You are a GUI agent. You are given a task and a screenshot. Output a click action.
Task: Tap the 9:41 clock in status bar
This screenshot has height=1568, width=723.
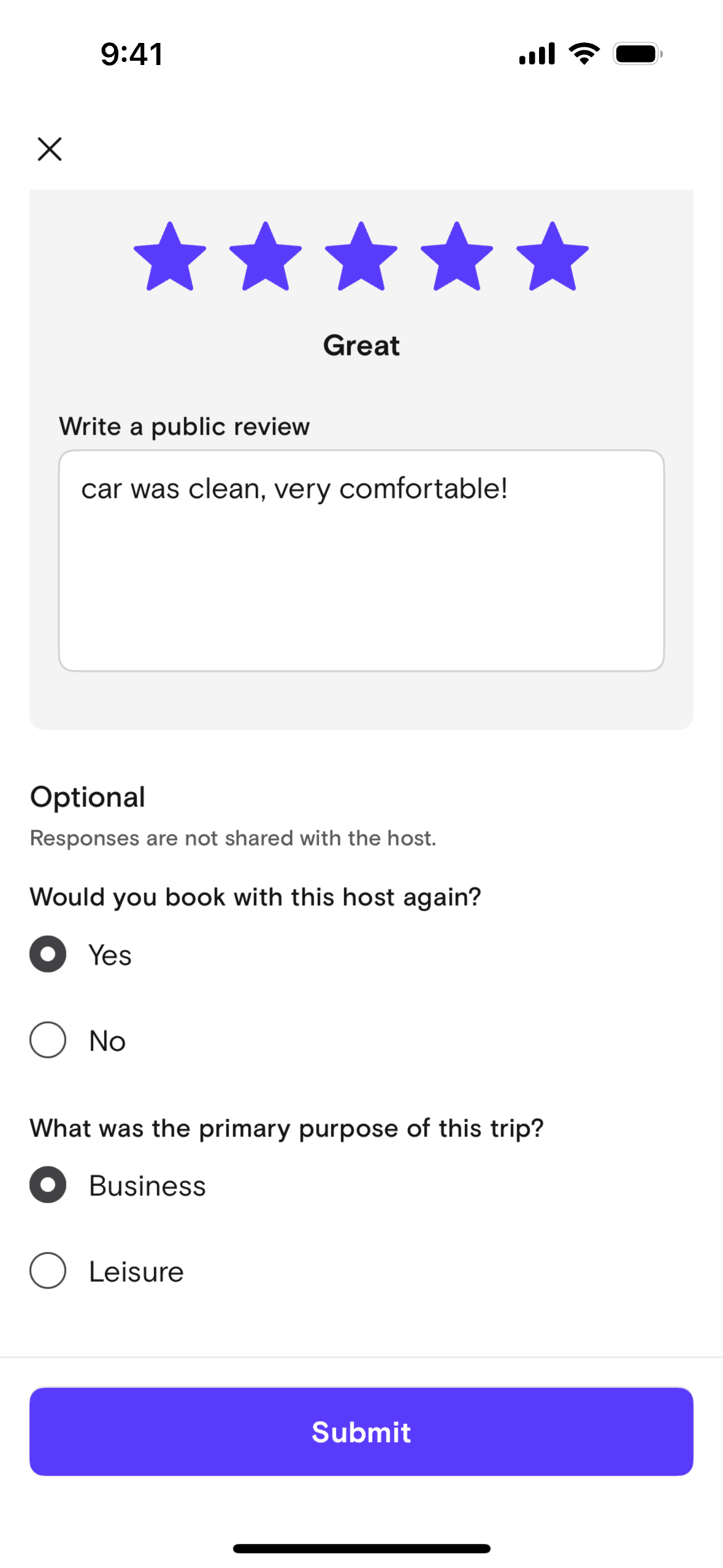point(132,54)
